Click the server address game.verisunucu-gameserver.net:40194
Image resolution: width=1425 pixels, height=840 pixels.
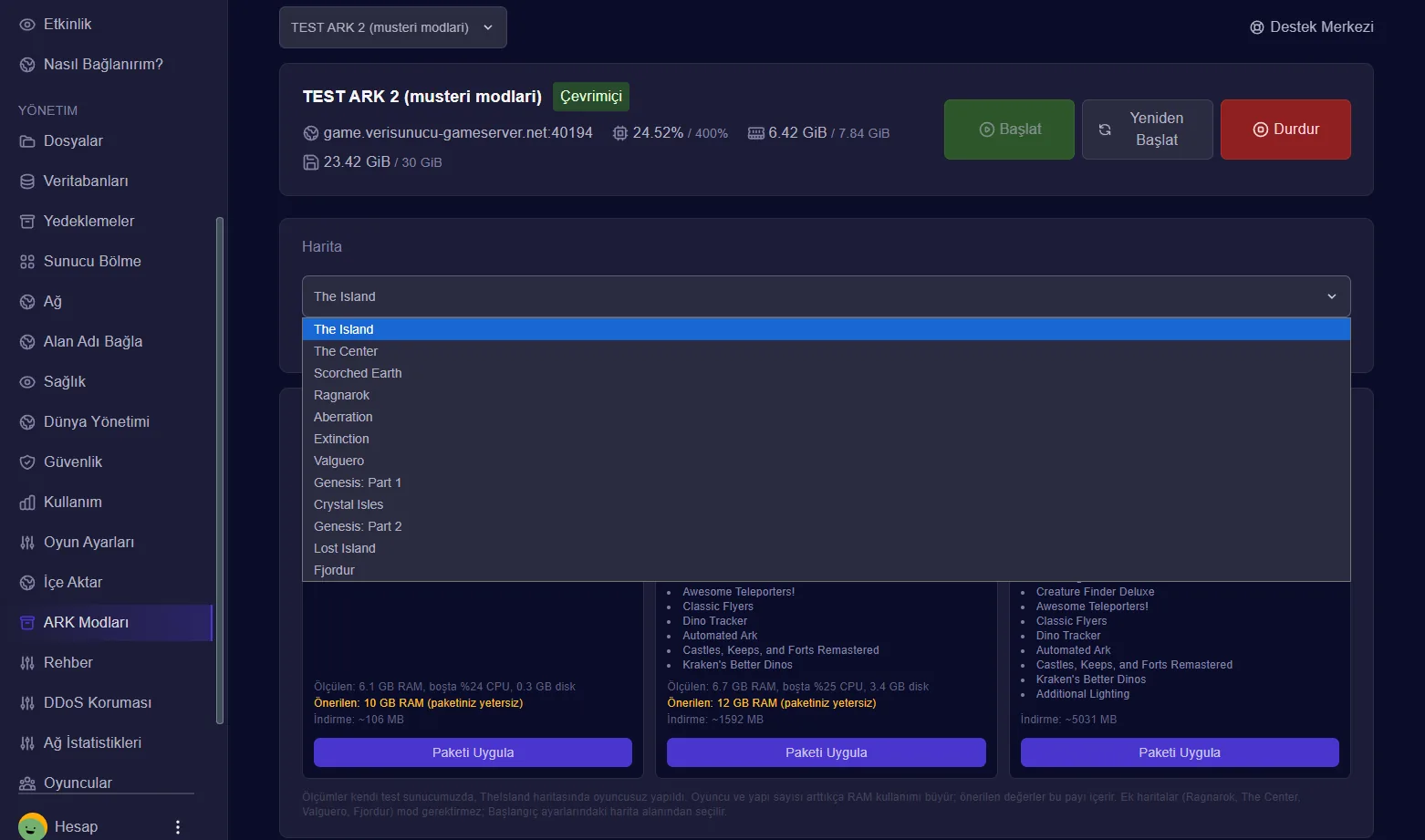(458, 133)
